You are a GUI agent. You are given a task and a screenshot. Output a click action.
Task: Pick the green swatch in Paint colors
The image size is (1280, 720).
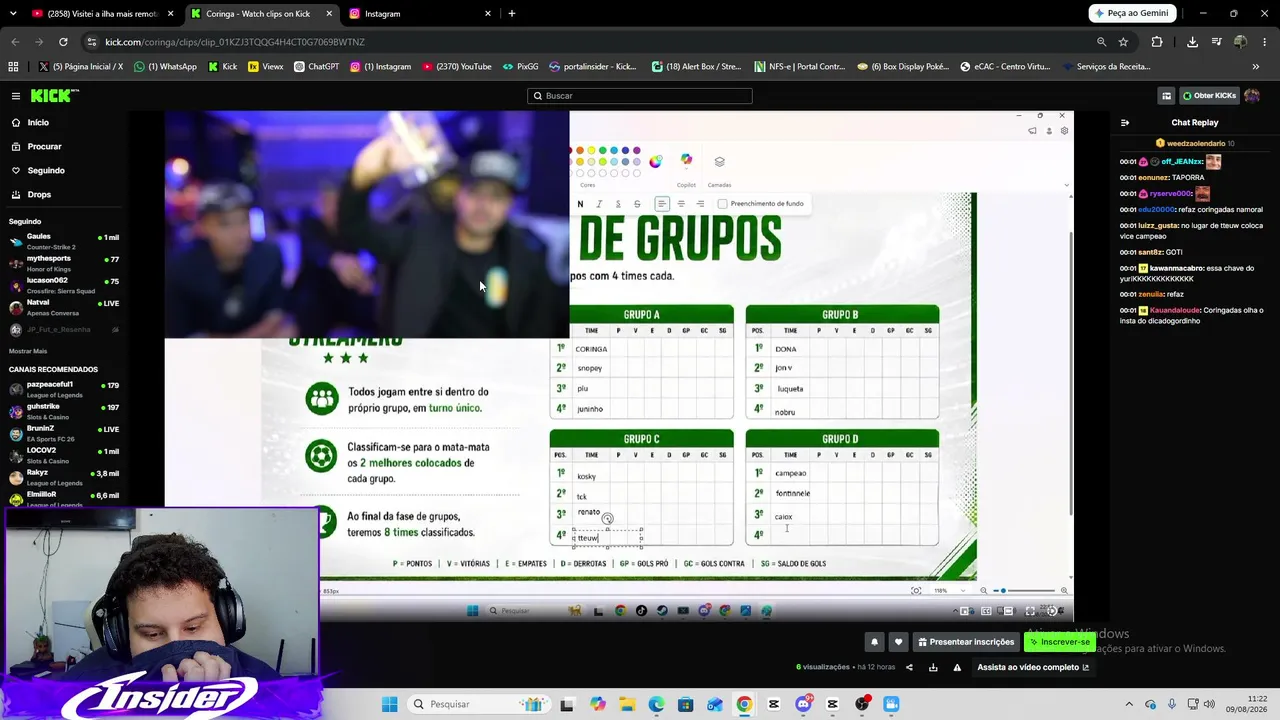pyautogui.click(x=603, y=151)
